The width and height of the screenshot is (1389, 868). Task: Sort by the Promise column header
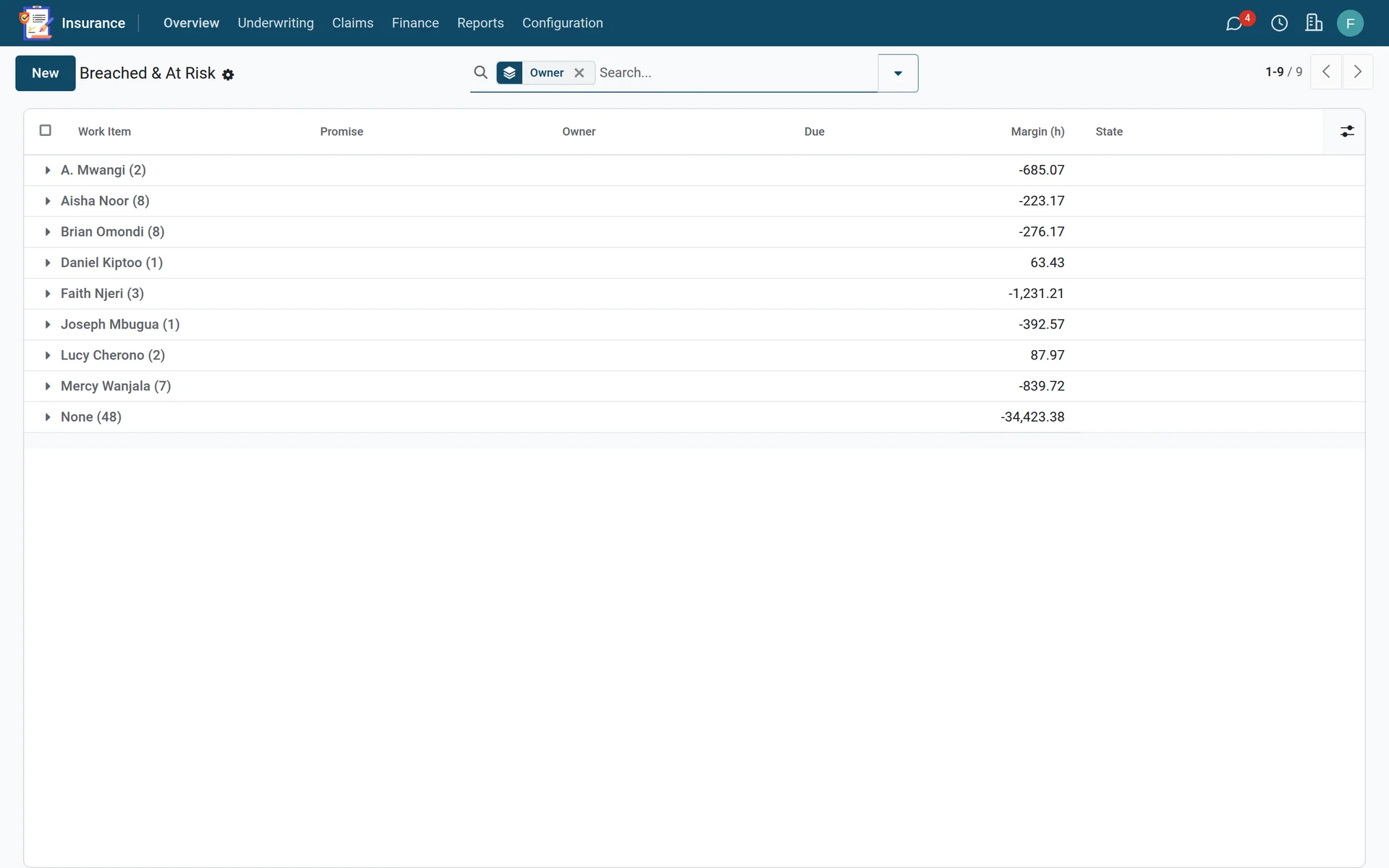[341, 132]
